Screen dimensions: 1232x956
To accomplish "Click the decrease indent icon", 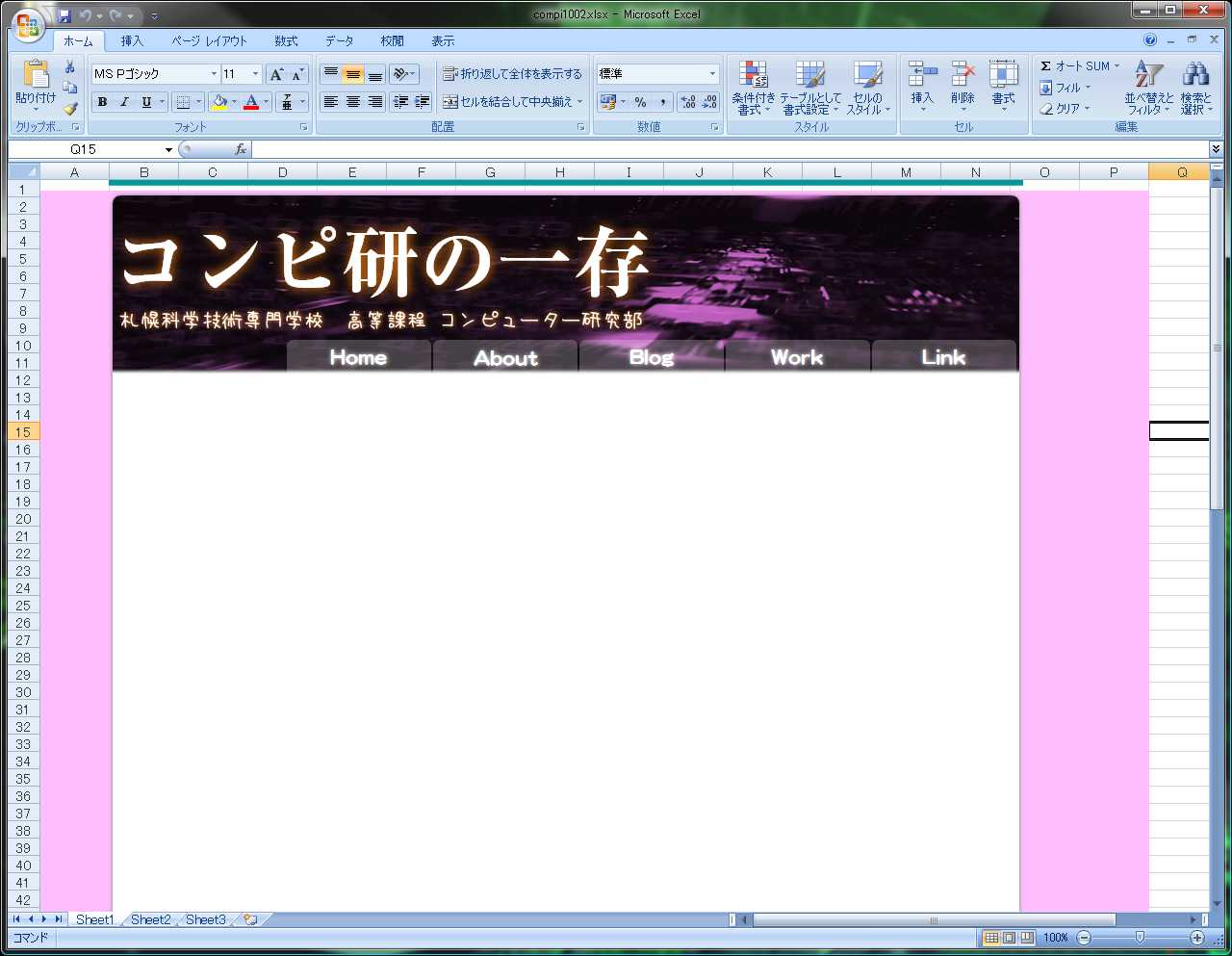I will pyautogui.click(x=401, y=102).
